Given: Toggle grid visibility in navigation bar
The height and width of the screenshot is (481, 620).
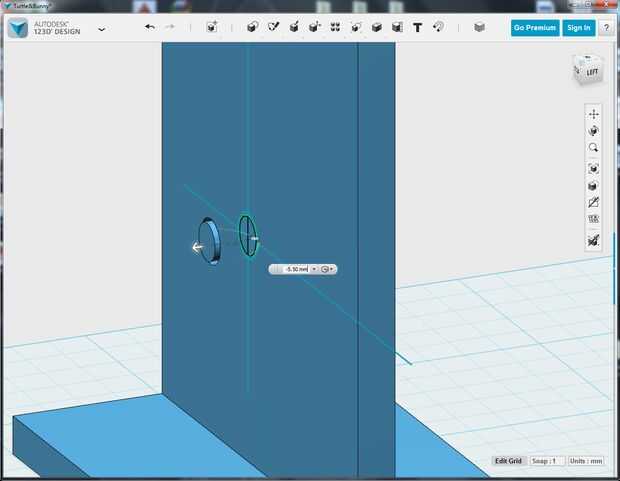Looking at the screenshot, I should 593,219.
